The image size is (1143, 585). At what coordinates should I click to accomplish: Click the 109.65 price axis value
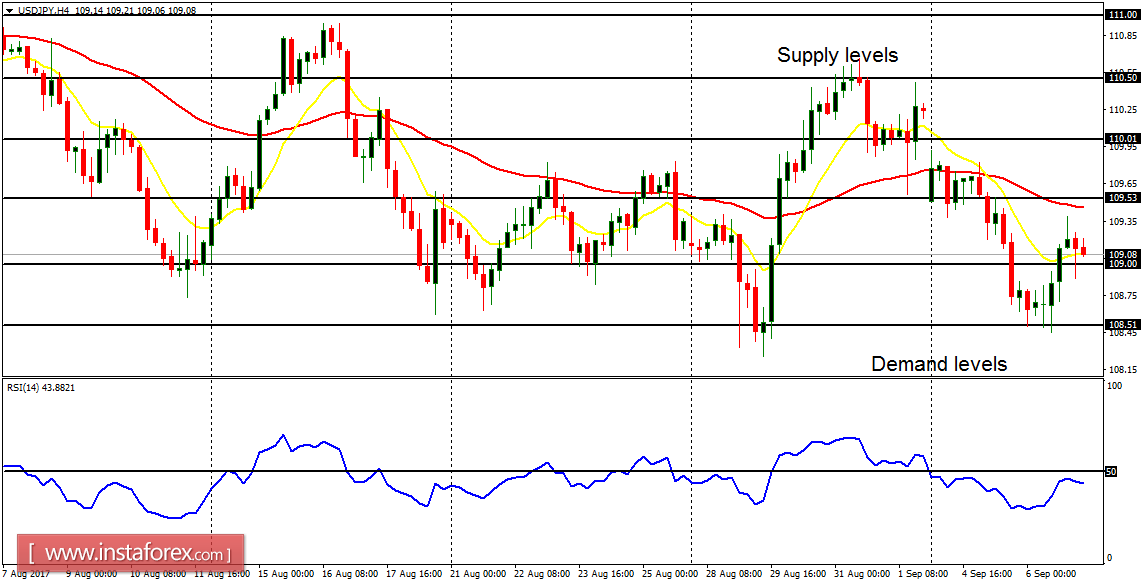click(x=1123, y=184)
